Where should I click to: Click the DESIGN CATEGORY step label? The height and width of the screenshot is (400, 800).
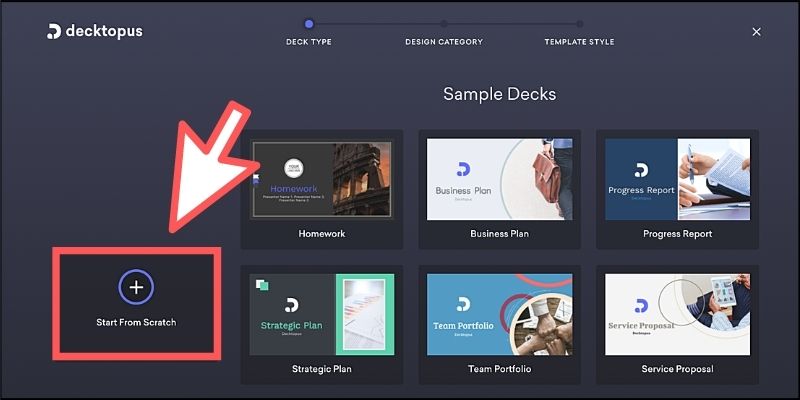pos(444,42)
